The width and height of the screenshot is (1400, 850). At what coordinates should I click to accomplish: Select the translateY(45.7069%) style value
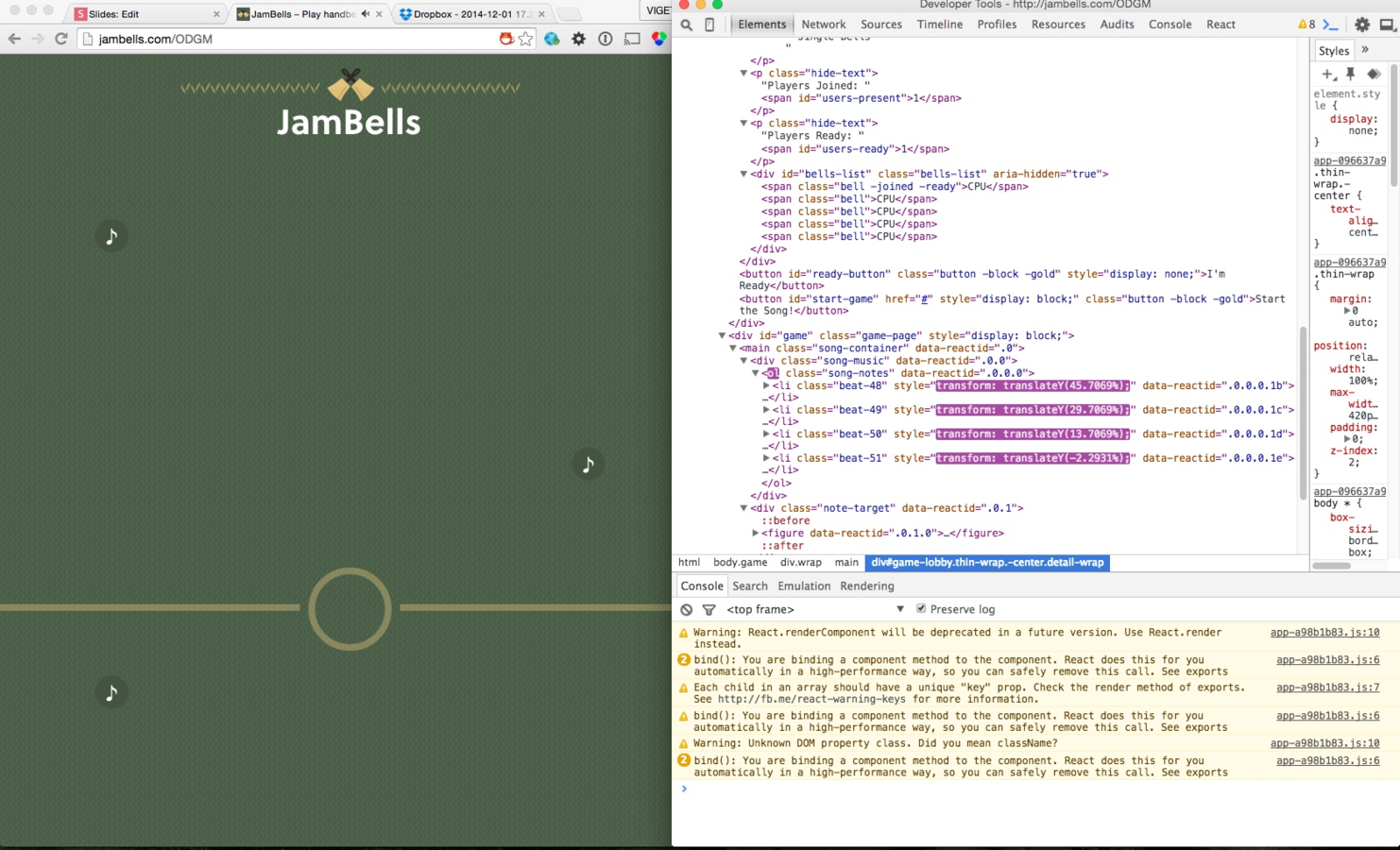[x=1033, y=385]
